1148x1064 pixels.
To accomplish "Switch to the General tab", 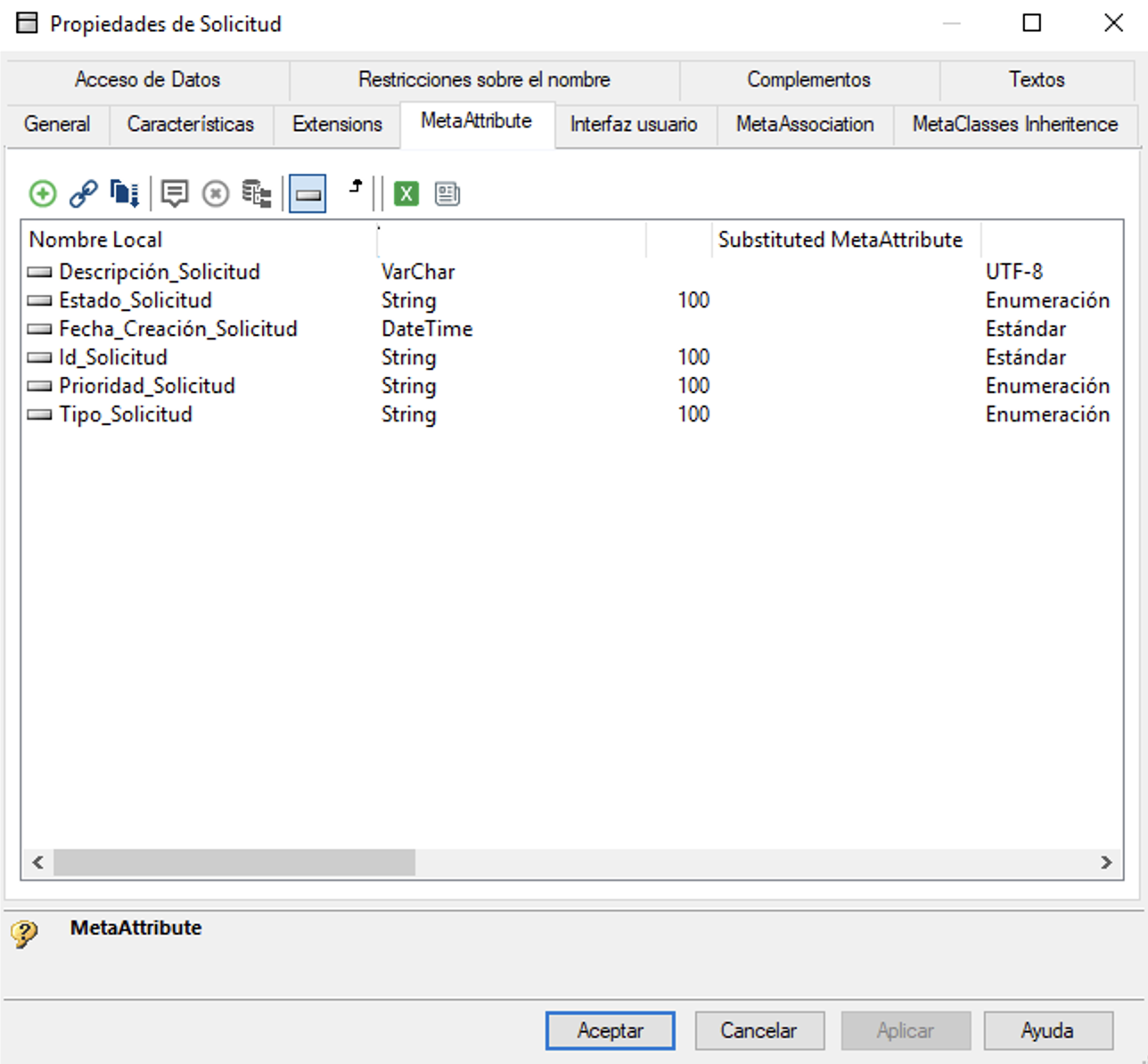I will pyautogui.click(x=57, y=124).
